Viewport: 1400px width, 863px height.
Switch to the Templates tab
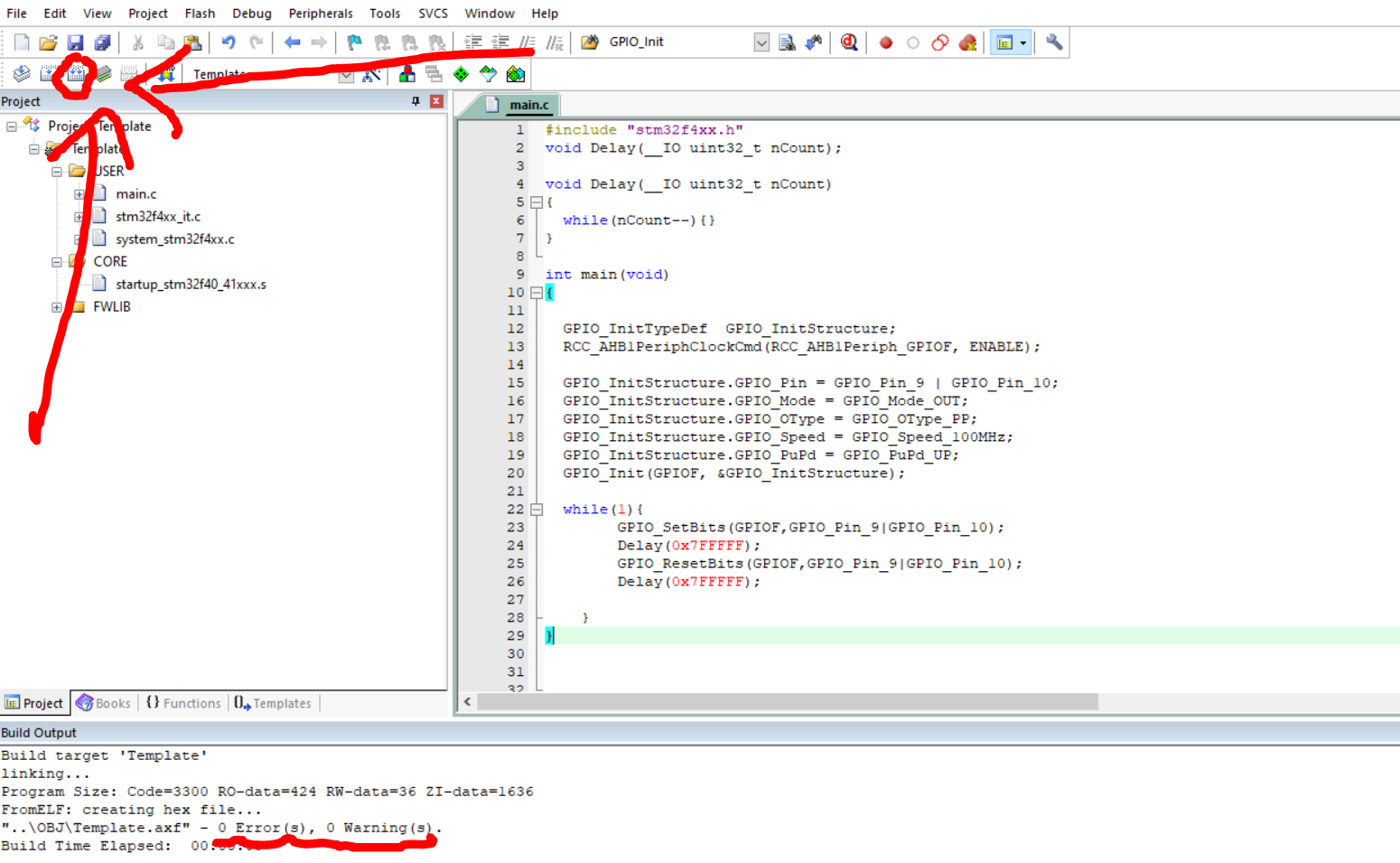tap(273, 703)
